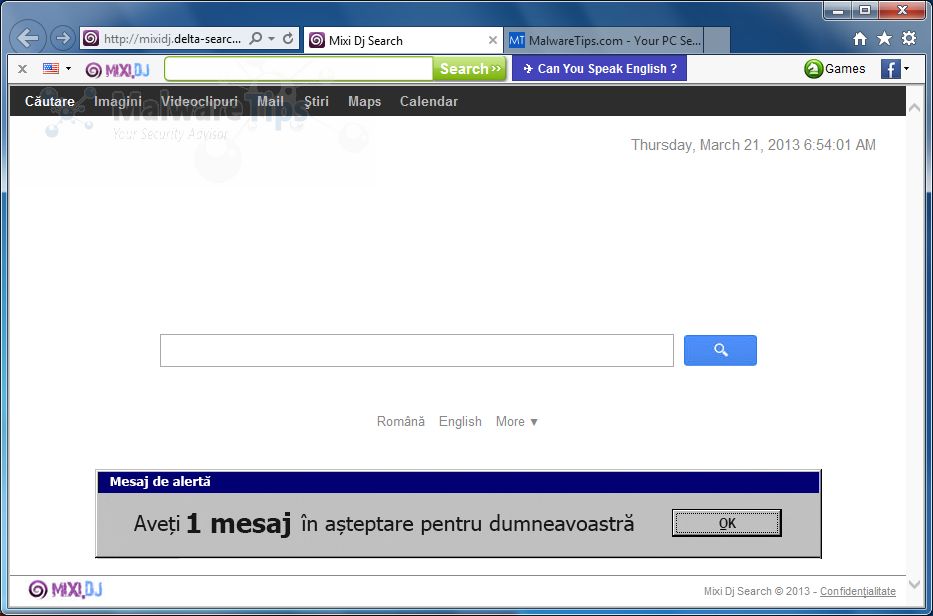Open Videoclipuri from the menu bar
The width and height of the screenshot is (933, 616).
(x=199, y=101)
